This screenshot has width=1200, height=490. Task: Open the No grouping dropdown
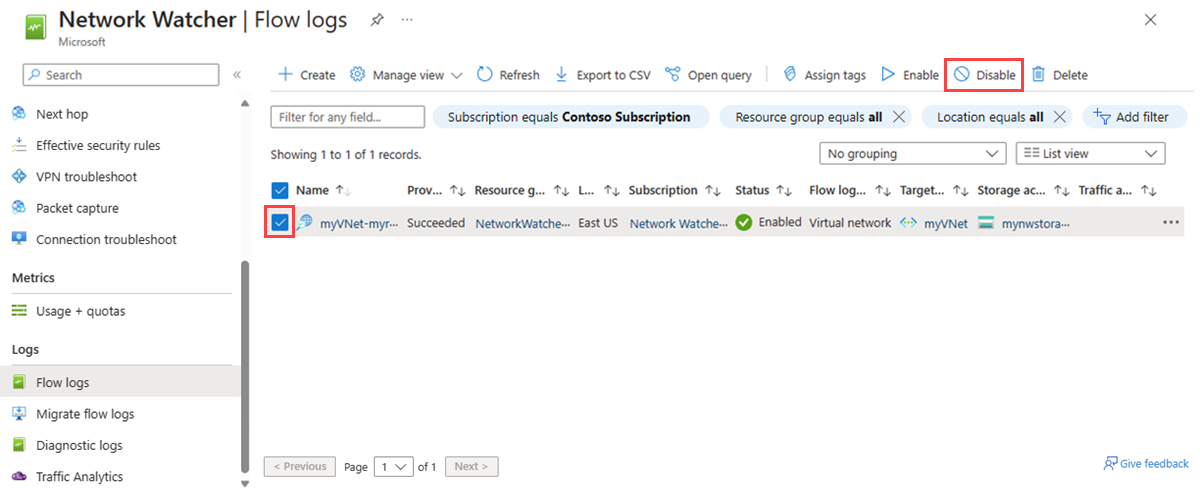pyautogui.click(x=912, y=154)
